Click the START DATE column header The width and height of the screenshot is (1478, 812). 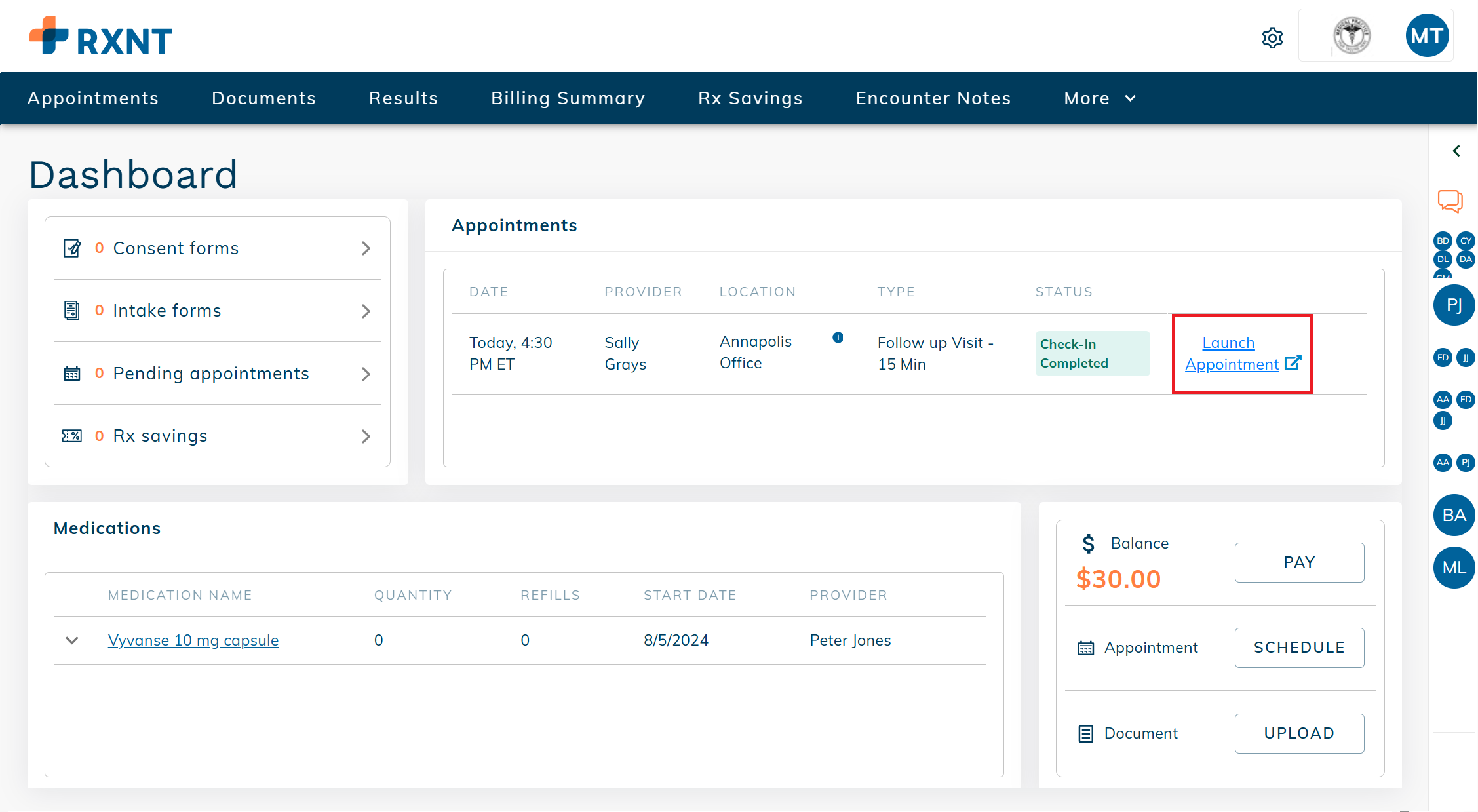click(690, 595)
